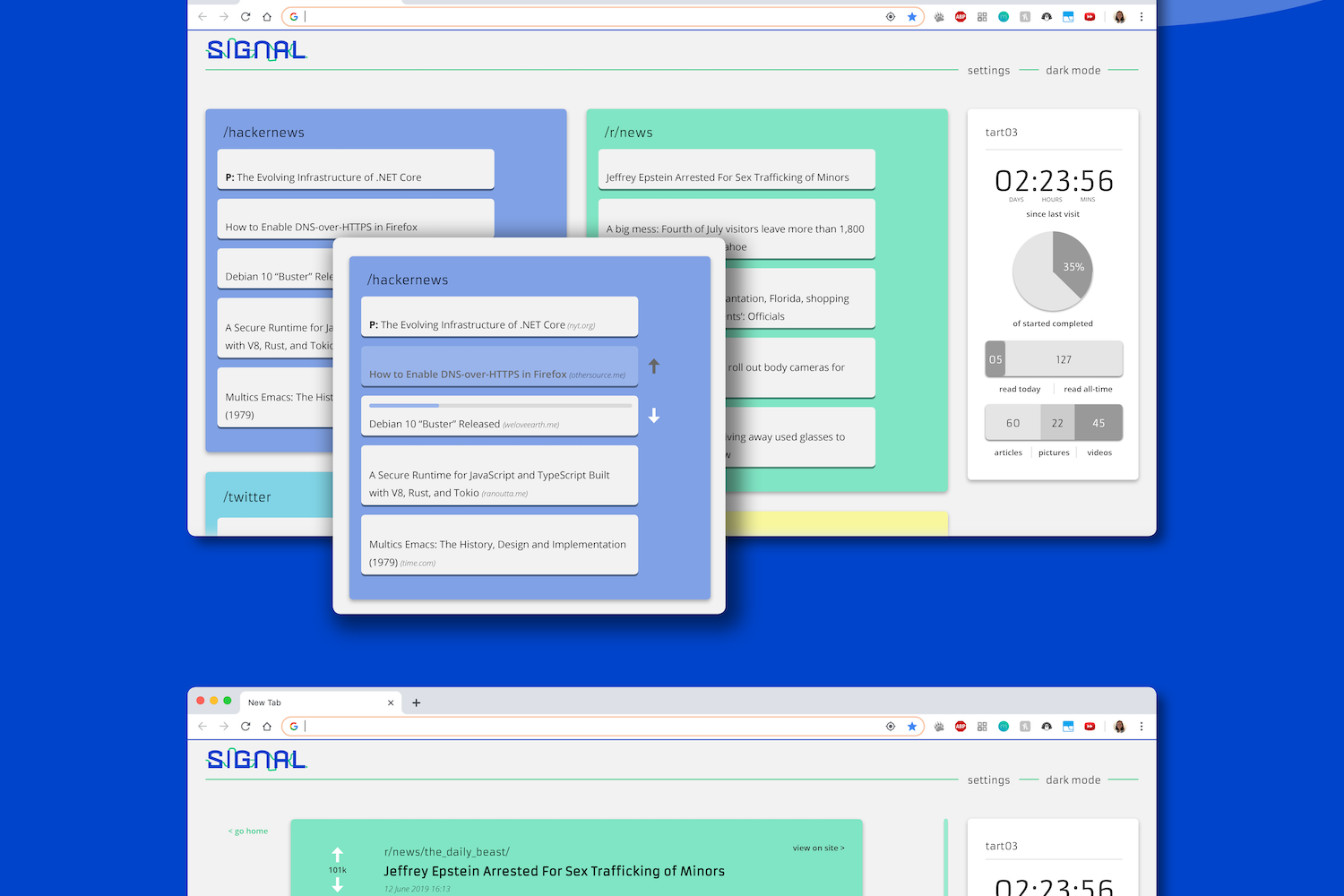
Task: Click the 35% completed pie chart
Action: tap(1053, 271)
